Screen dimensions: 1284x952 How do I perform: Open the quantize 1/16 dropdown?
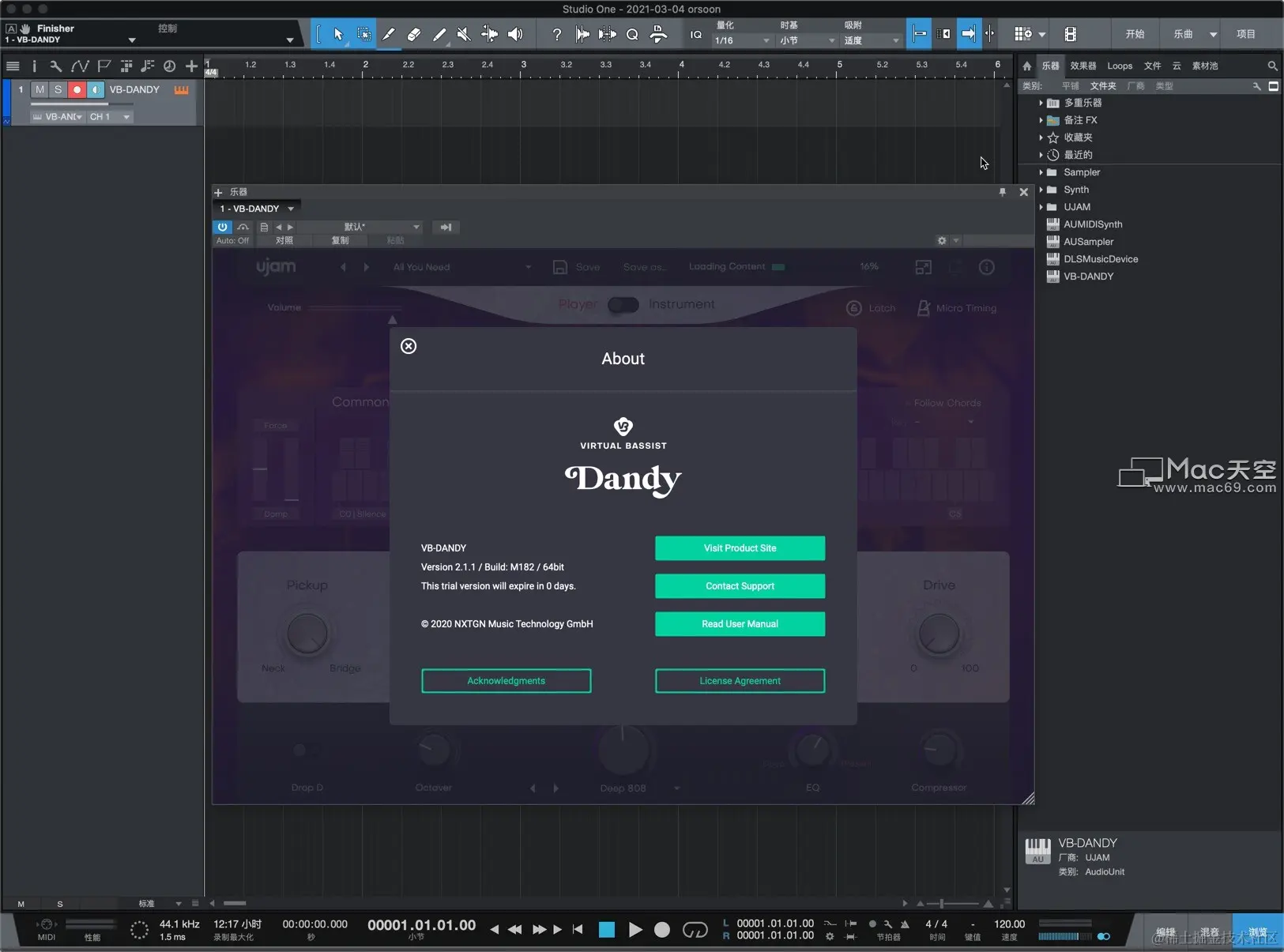743,40
